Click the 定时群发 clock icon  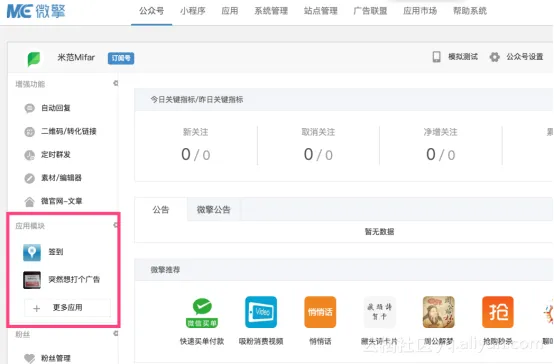tap(29, 155)
